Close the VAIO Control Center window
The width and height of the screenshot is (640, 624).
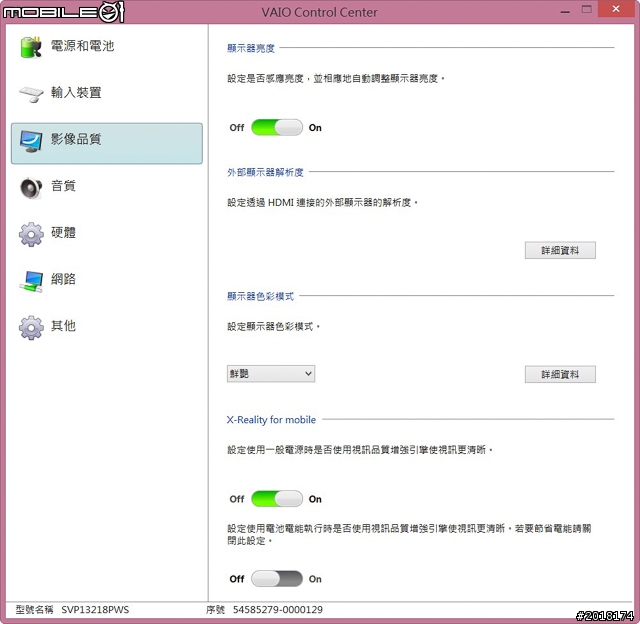tap(616, 9)
